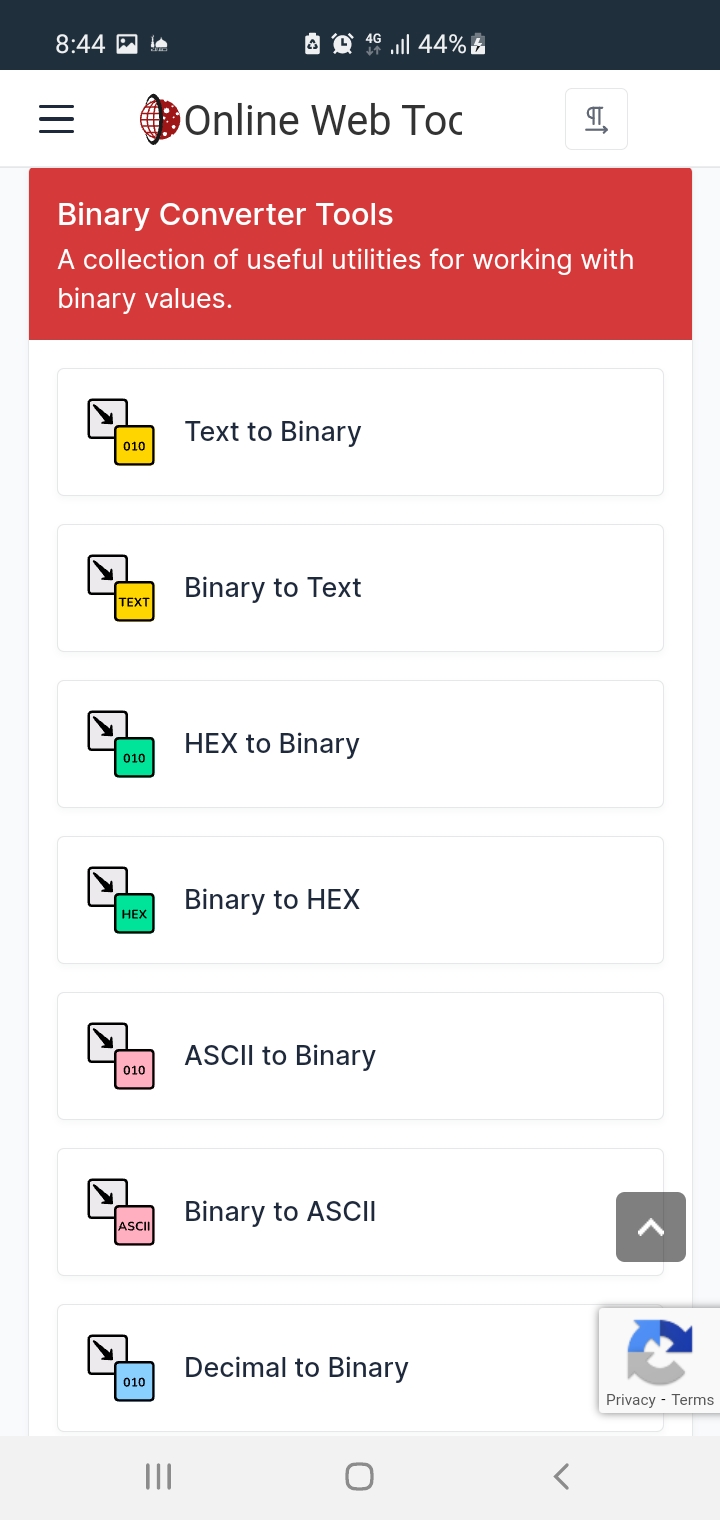
Task: Tap the Android back navigation button
Action: [561, 1476]
